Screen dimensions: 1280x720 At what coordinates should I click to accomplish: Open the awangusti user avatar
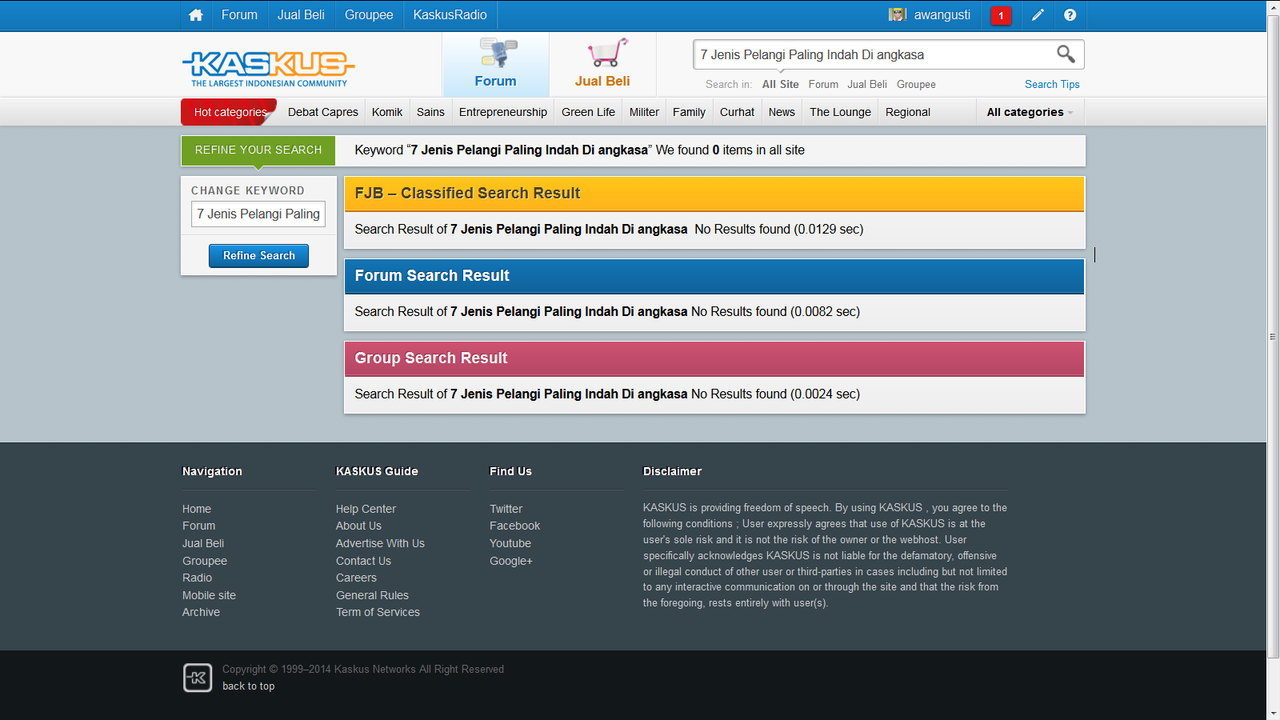coord(898,15)
